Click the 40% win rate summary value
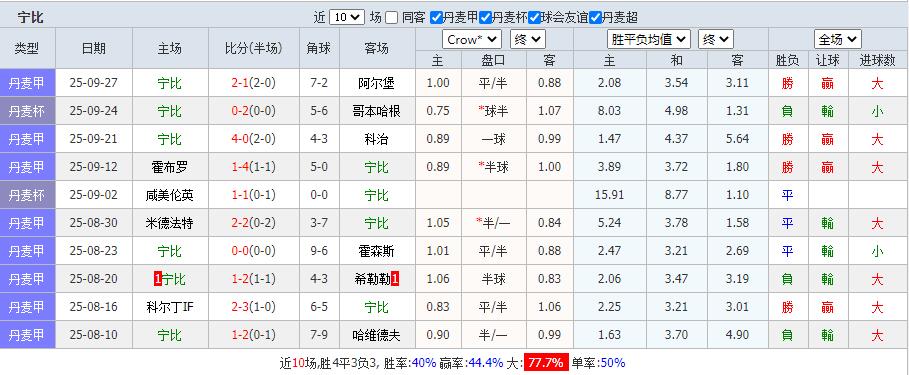909x375 pixels. (423, 363)
